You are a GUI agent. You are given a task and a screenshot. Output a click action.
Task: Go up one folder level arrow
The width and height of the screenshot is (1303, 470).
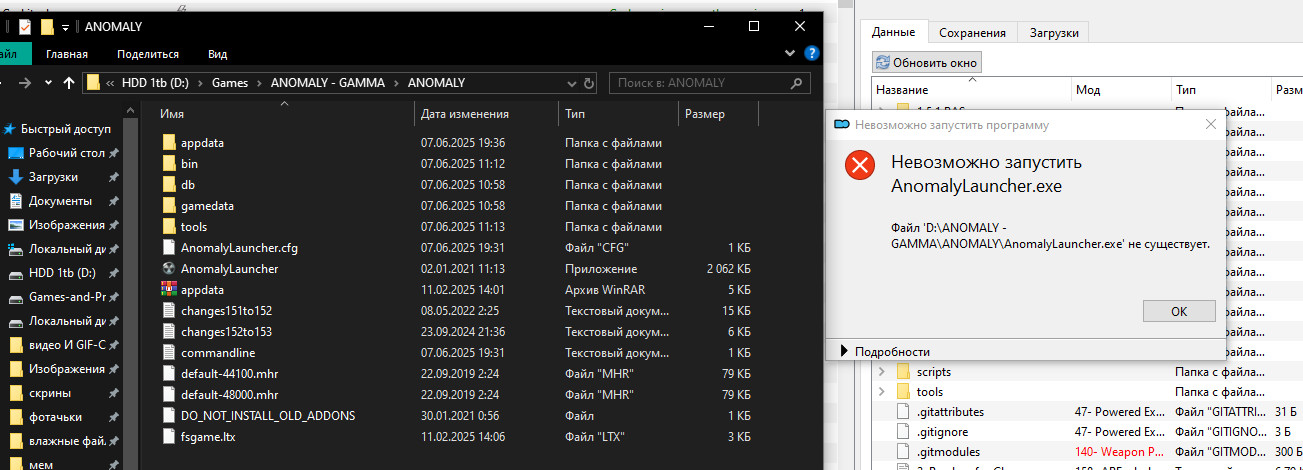[x=69, y=83]
